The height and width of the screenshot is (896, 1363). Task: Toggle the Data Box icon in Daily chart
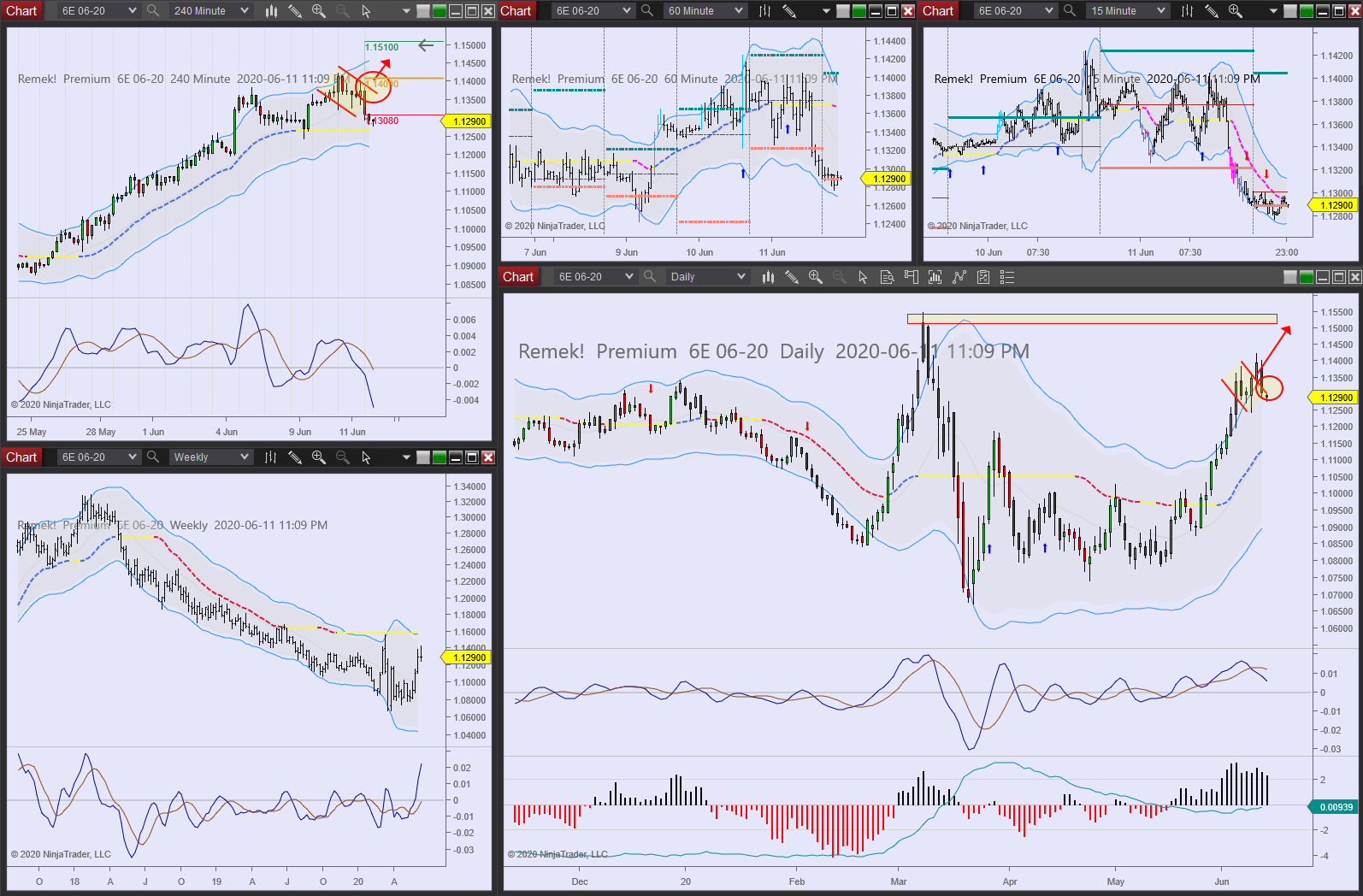(888, 276)
